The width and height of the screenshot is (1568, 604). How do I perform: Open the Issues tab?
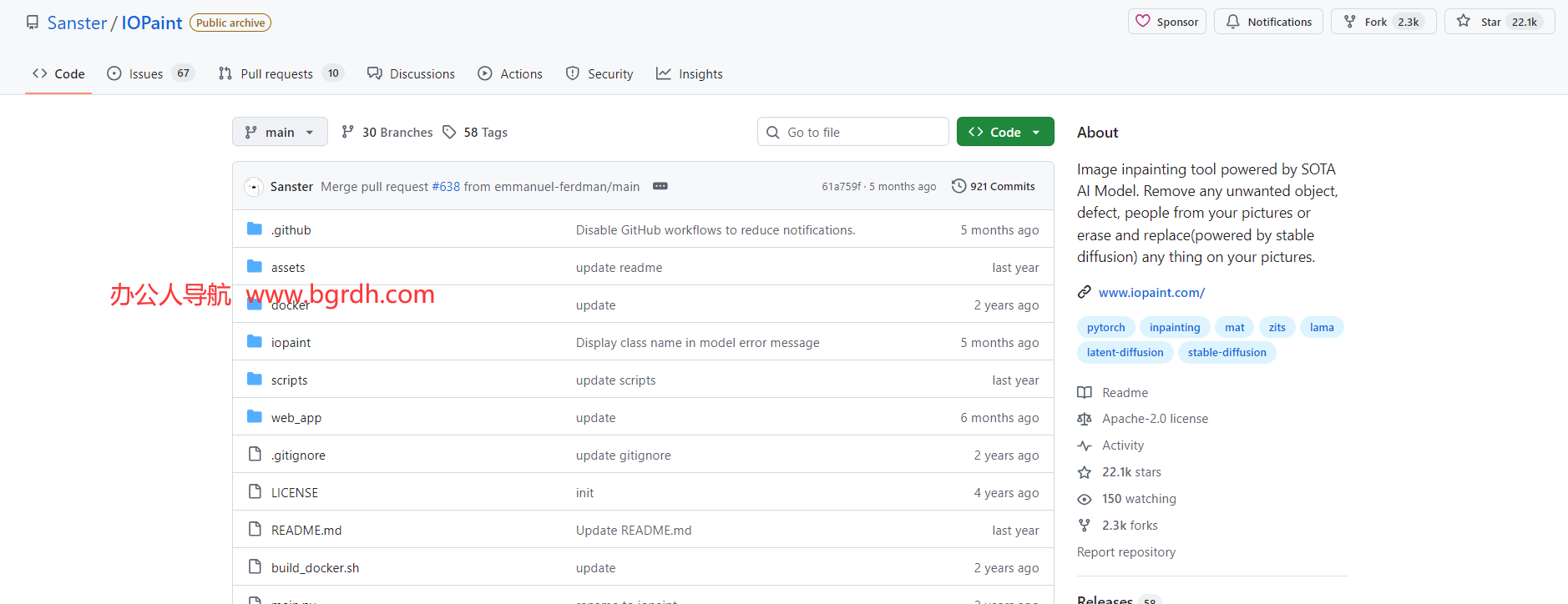point(145,73)
